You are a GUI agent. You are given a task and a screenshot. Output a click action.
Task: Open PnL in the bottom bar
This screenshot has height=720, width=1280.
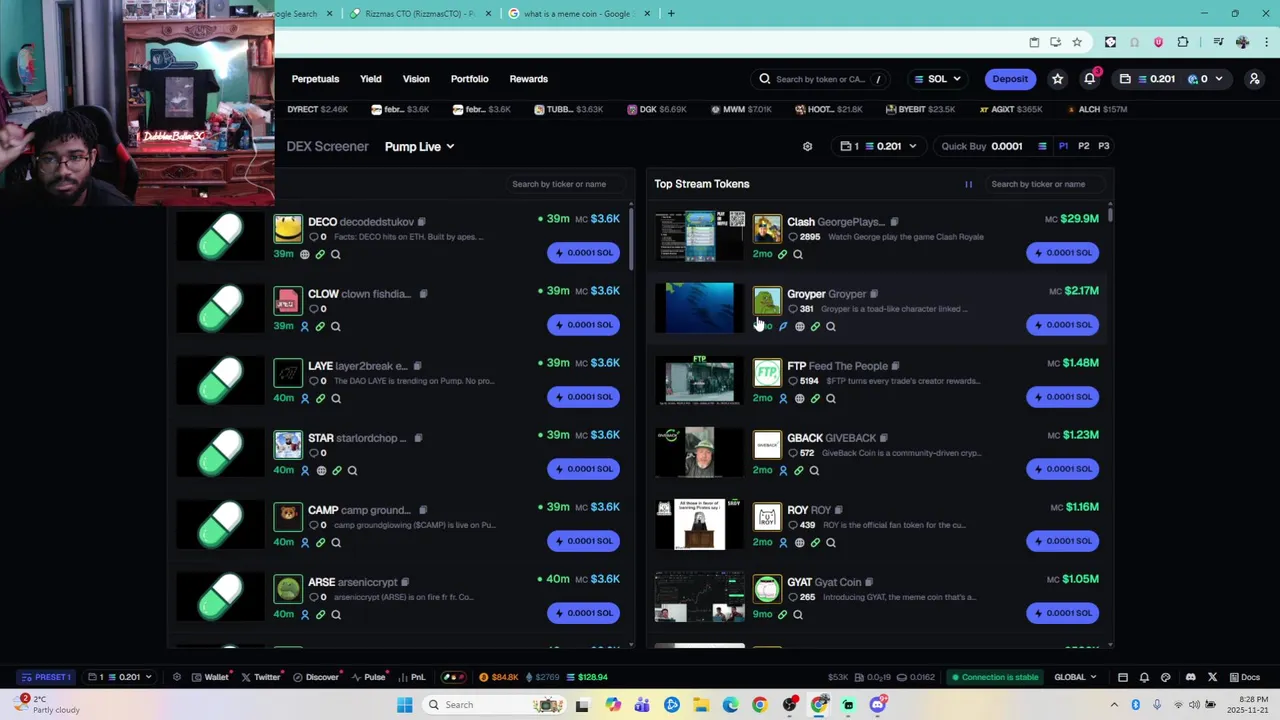point(412,677)
